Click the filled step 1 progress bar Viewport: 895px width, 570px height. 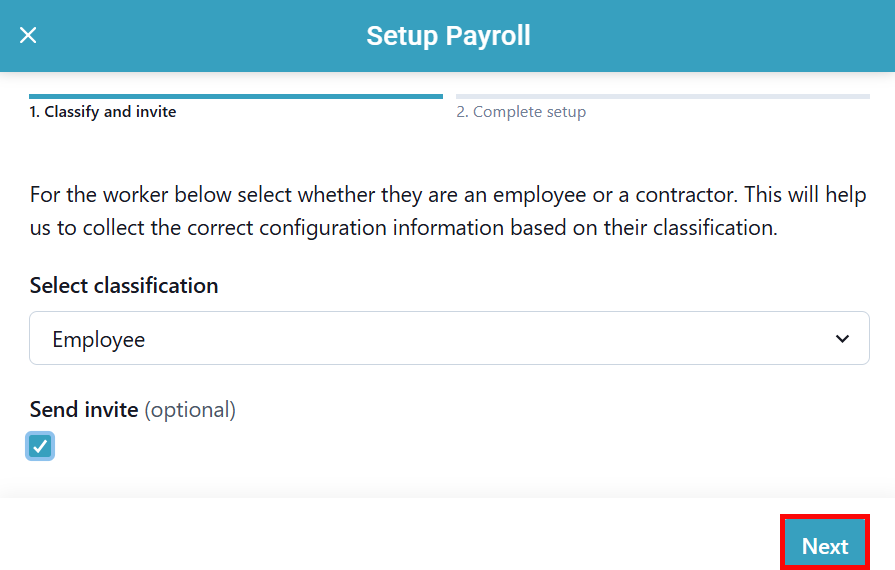(235, 97)
